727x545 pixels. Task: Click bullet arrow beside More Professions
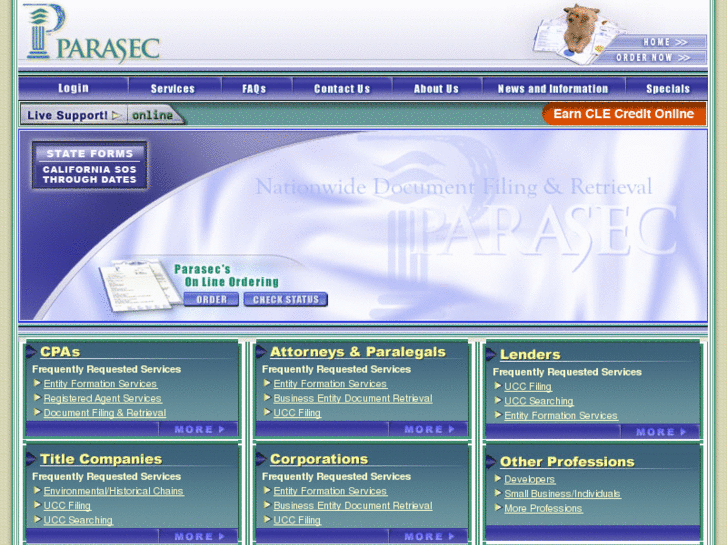[x=498, y=507]
